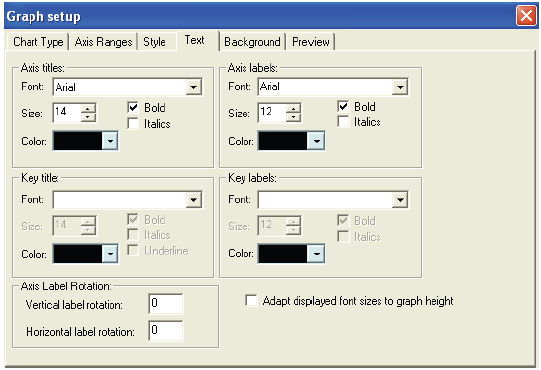541x370 pixels.
Task: Open the Axis labels color dropdown arrow
Action: [316, 141]
